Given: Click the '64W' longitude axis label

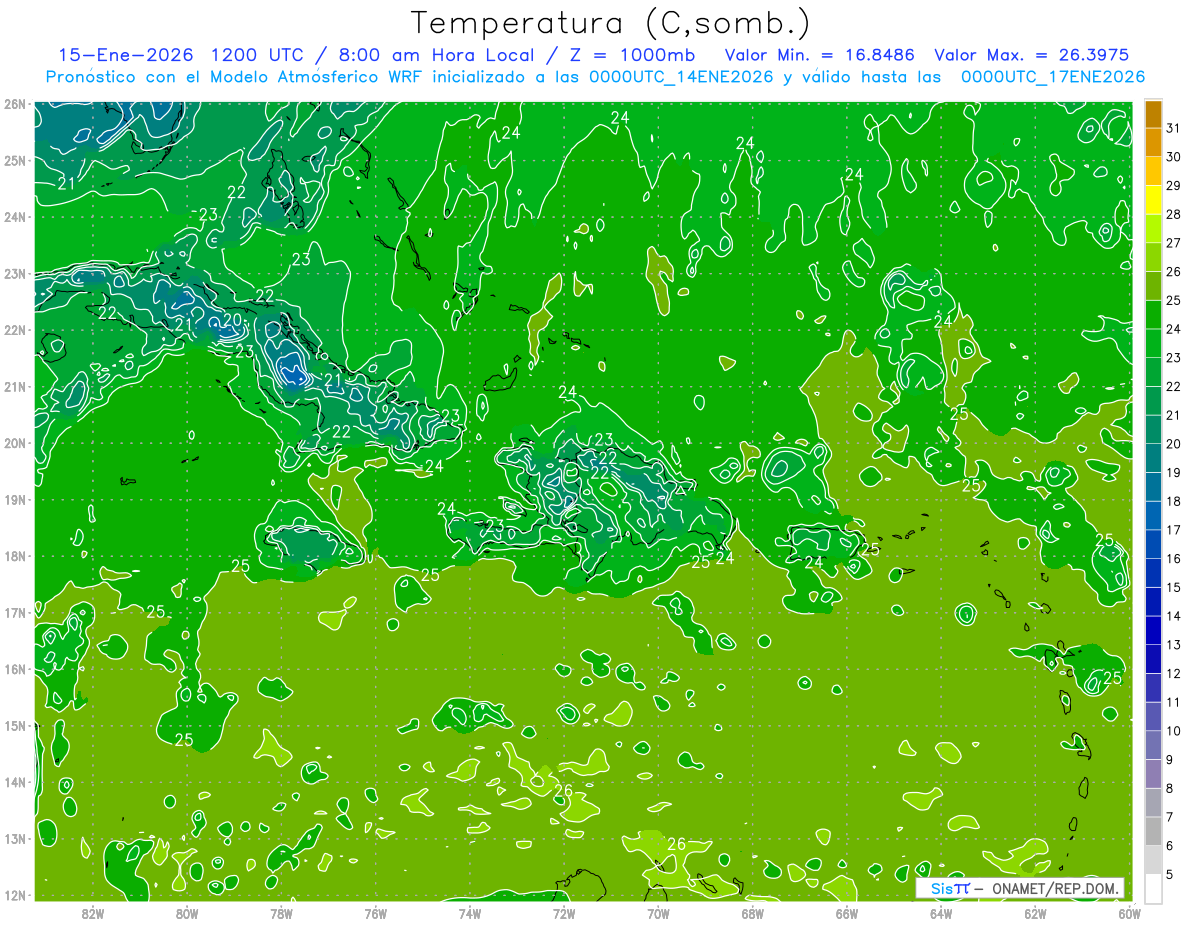Looking at the screenshot, I should tap(941, 913).
